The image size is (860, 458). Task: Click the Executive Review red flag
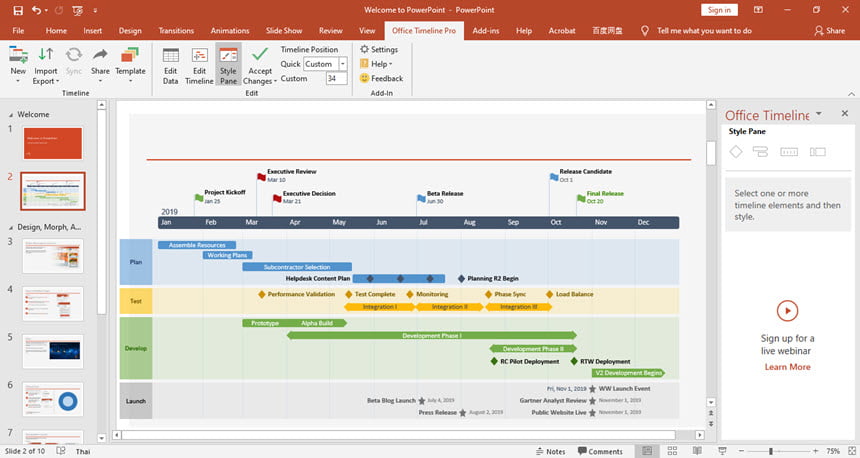pos(262,177)
